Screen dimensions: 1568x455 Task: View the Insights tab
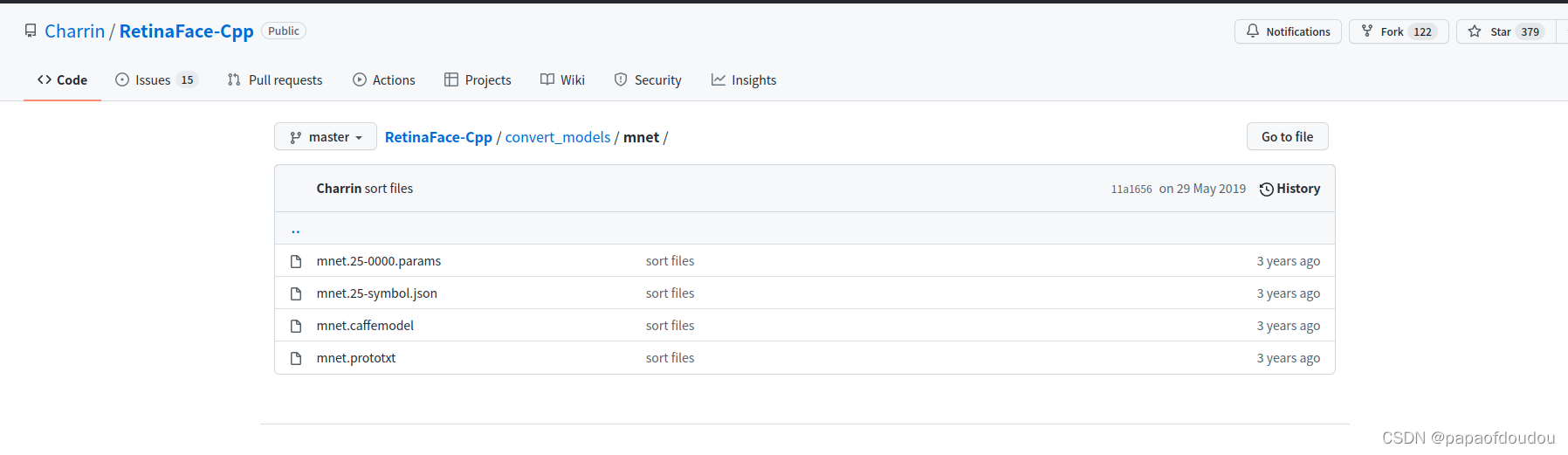click(743, 79)
